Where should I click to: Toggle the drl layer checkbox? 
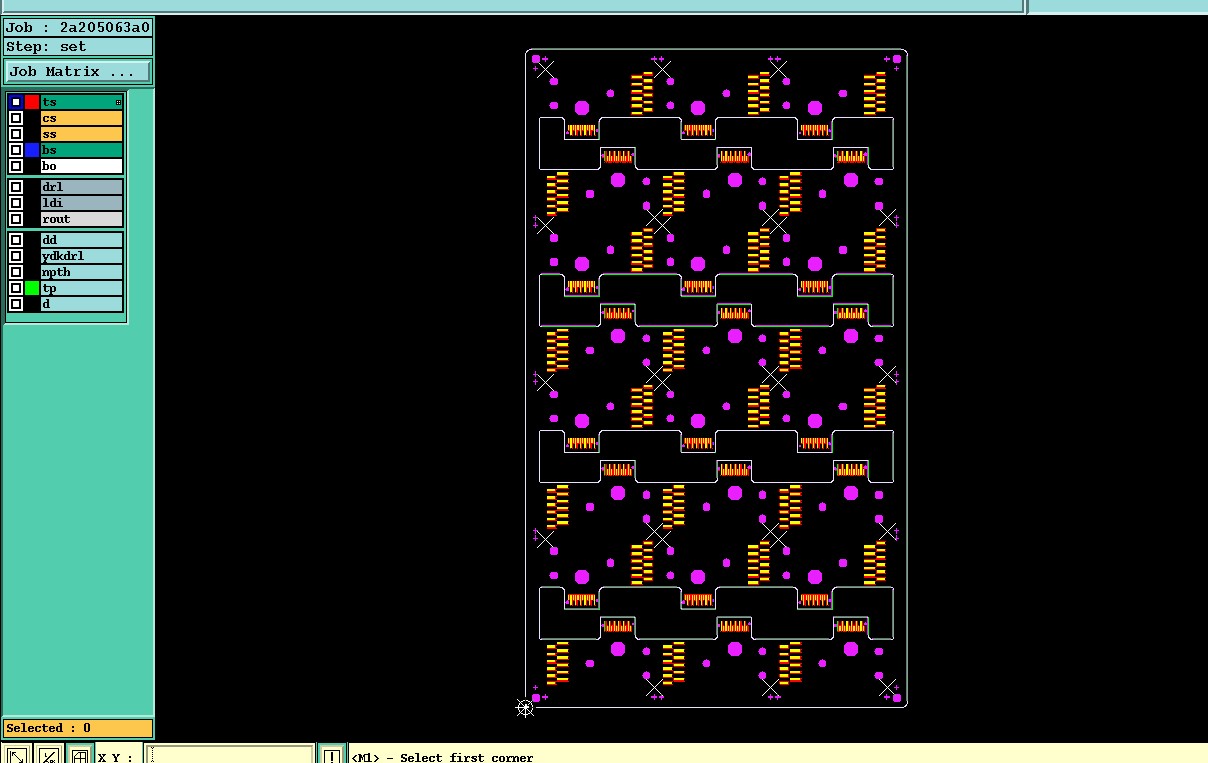click(x=16, y=187)
